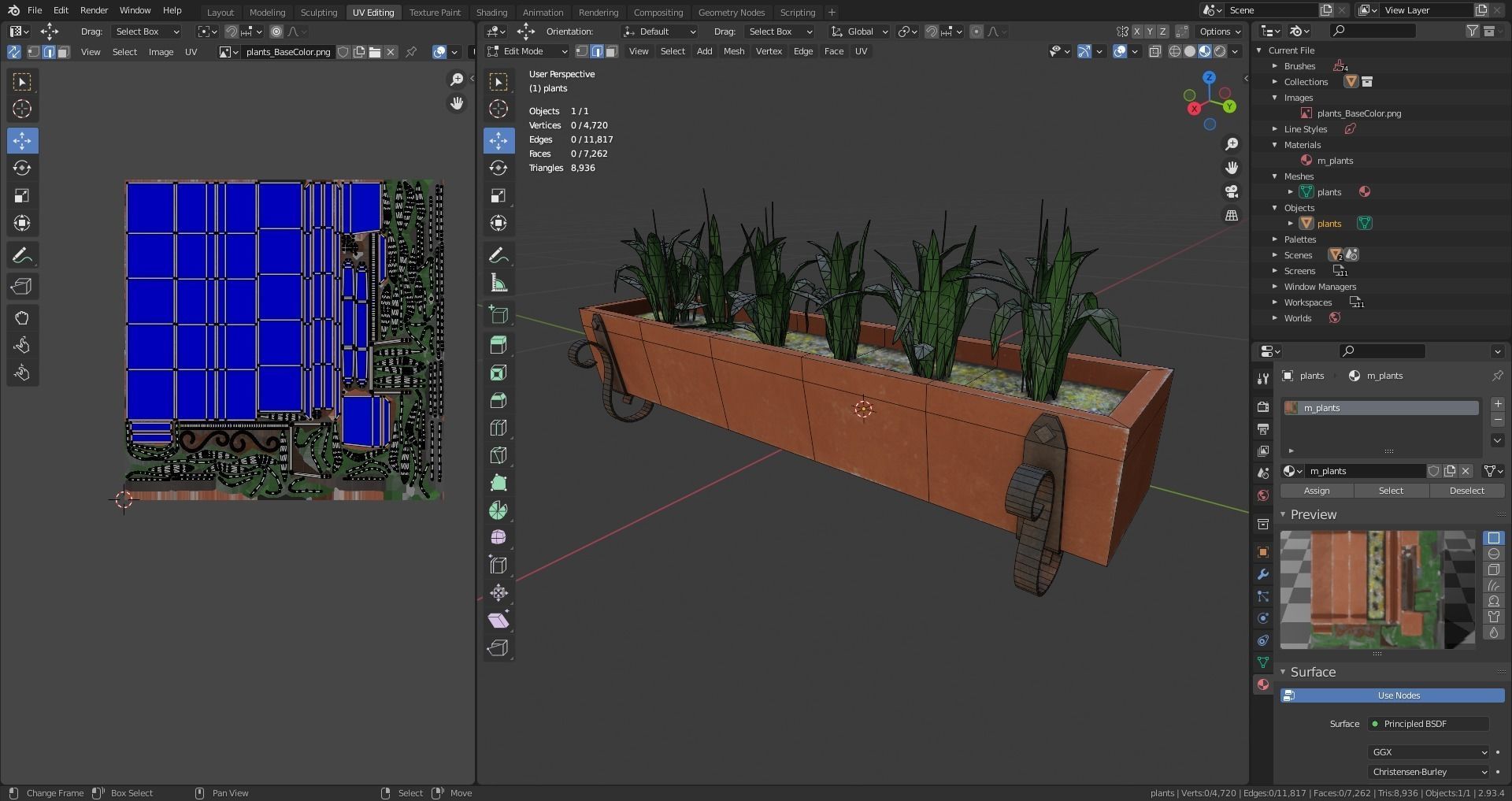Click the m_plants material slot

[x=1380, y=408]
